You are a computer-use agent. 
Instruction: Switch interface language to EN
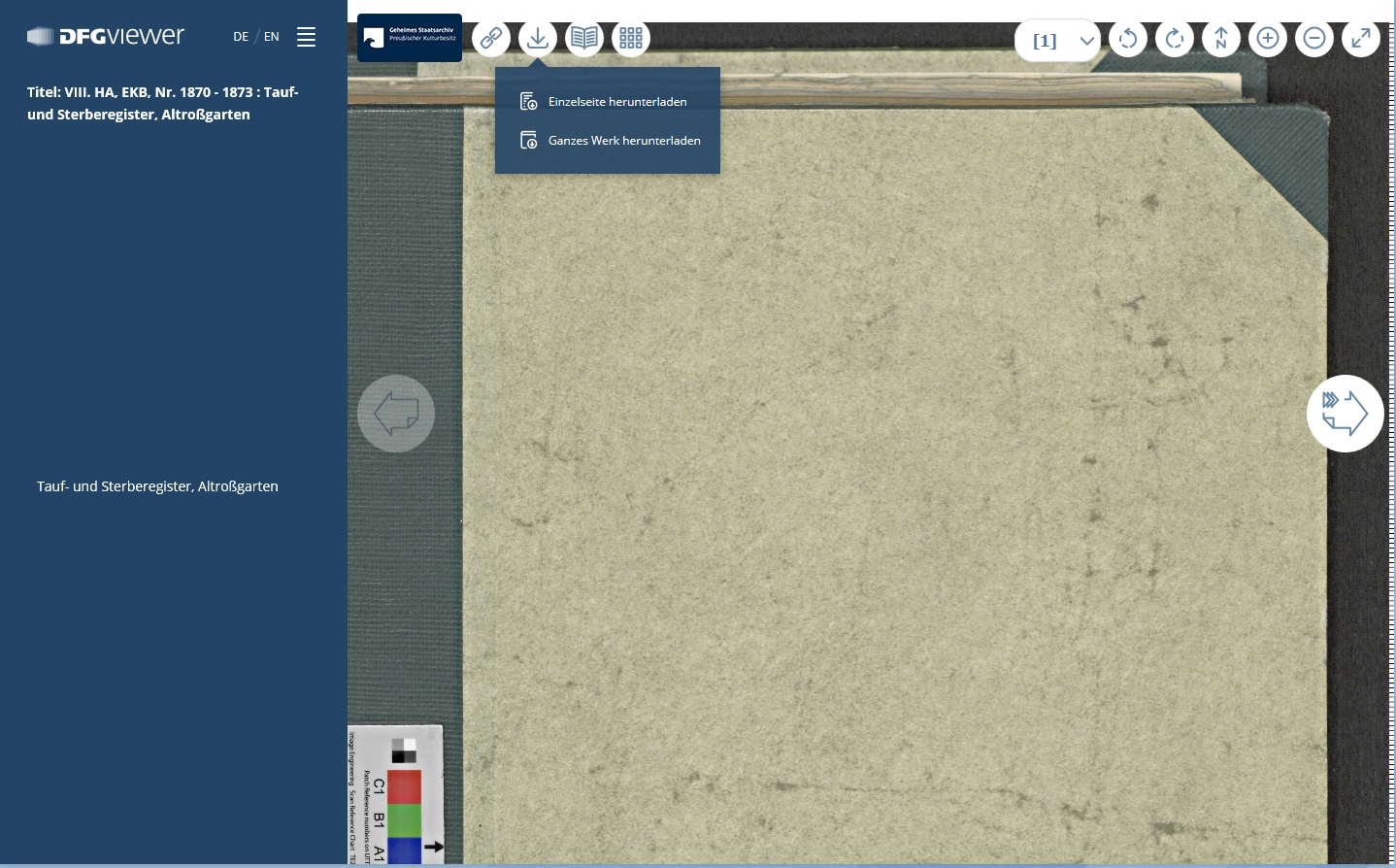coord(272,36)
